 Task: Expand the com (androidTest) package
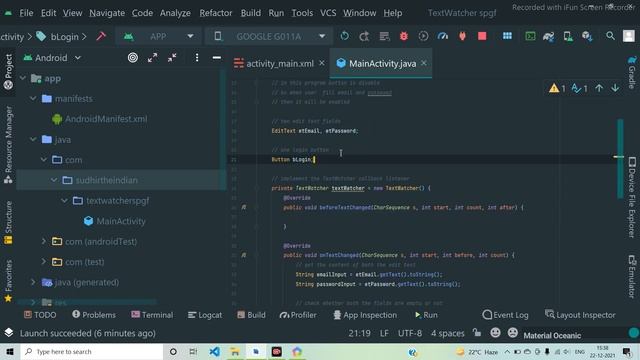click(x=44, y=241)
